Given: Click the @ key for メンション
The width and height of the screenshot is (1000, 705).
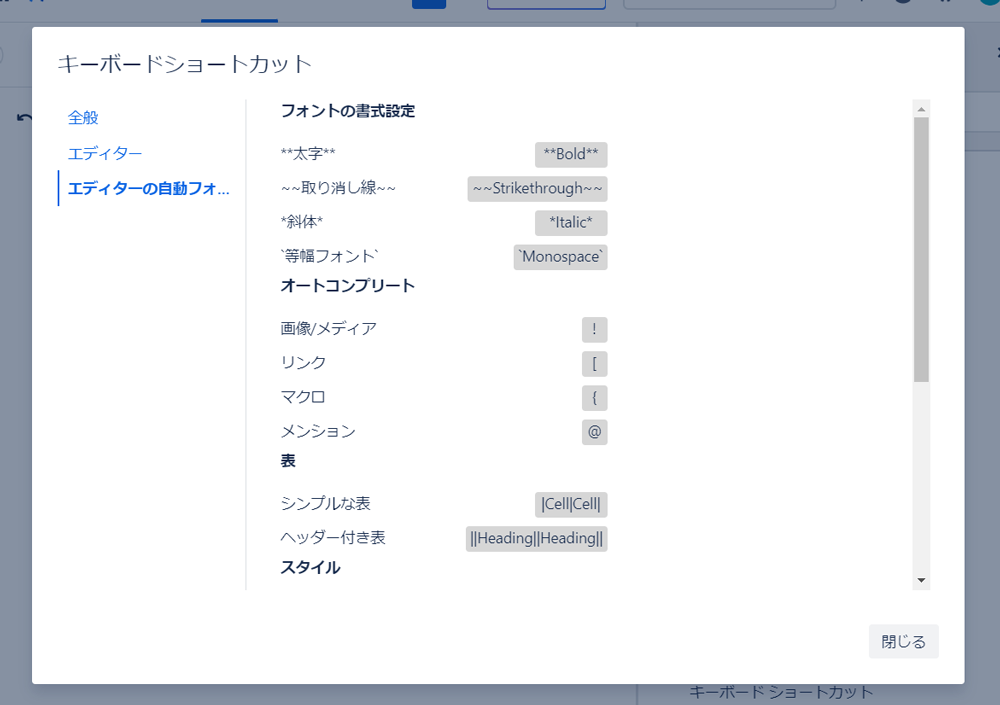Looking at the screenshot, I should 594,432.
